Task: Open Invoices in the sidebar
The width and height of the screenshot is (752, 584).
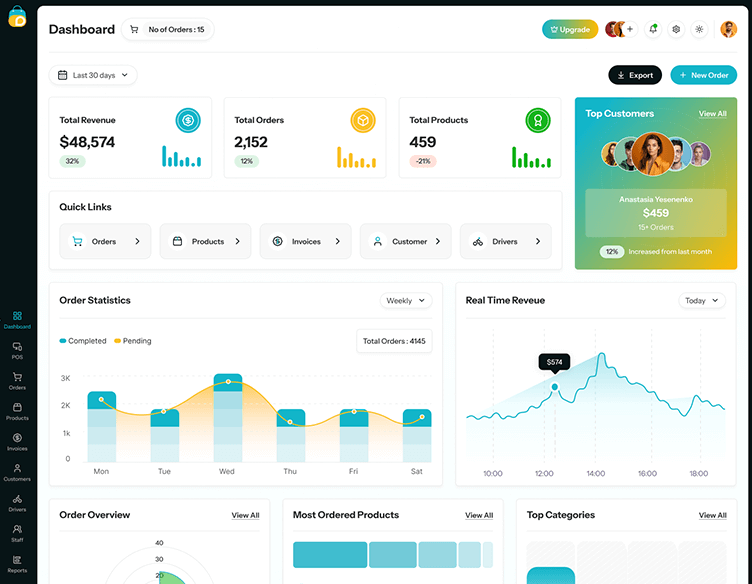Action: 17,442
